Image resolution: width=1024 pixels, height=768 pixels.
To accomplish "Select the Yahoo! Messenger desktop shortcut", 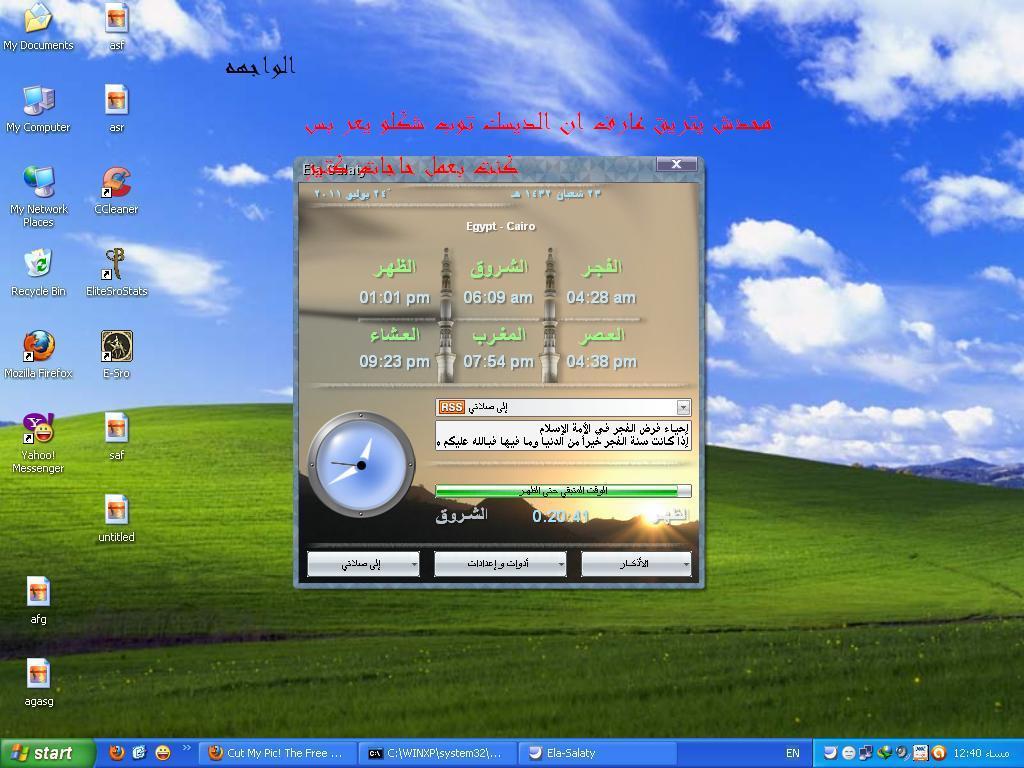I will coord(39,443).
